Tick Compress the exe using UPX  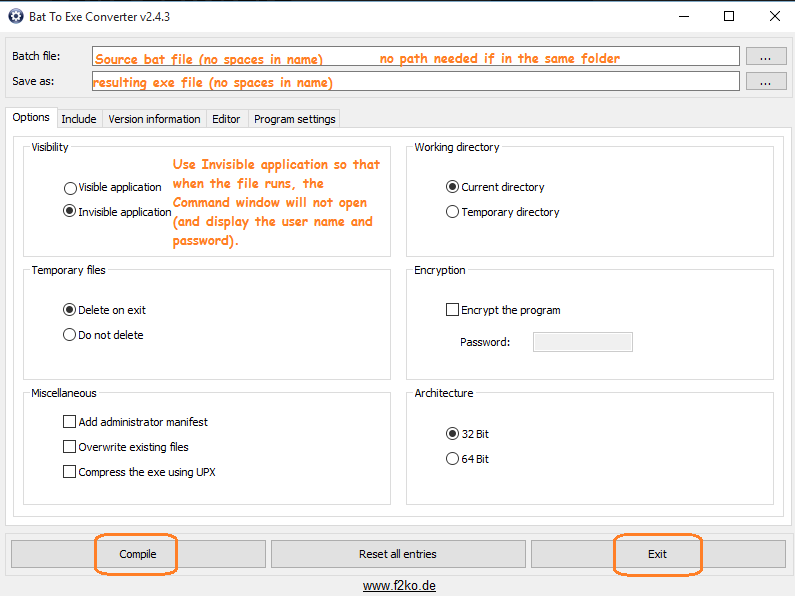[x=70, y=472]
